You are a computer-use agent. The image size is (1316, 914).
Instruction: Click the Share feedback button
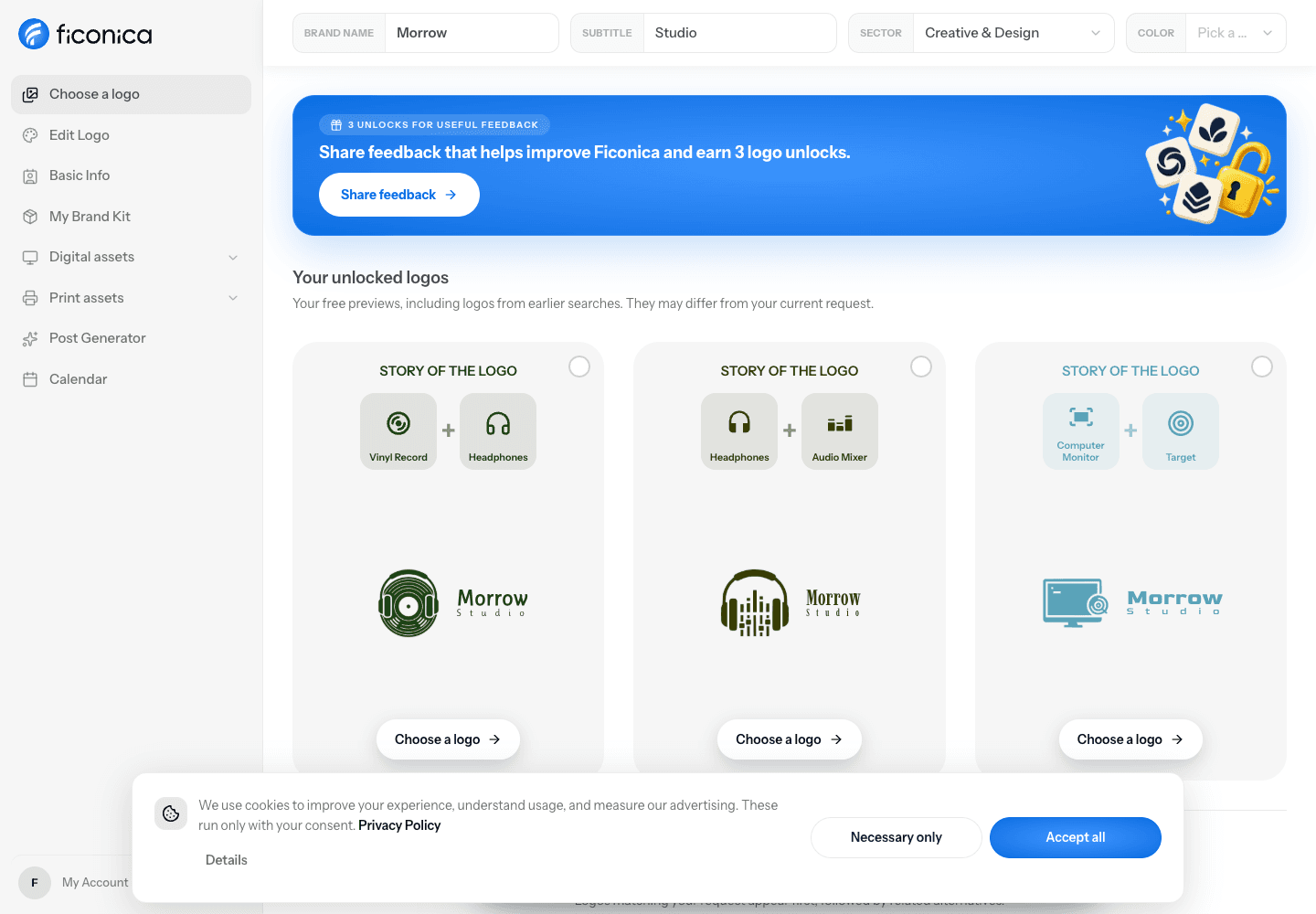(x=399, y=195)
